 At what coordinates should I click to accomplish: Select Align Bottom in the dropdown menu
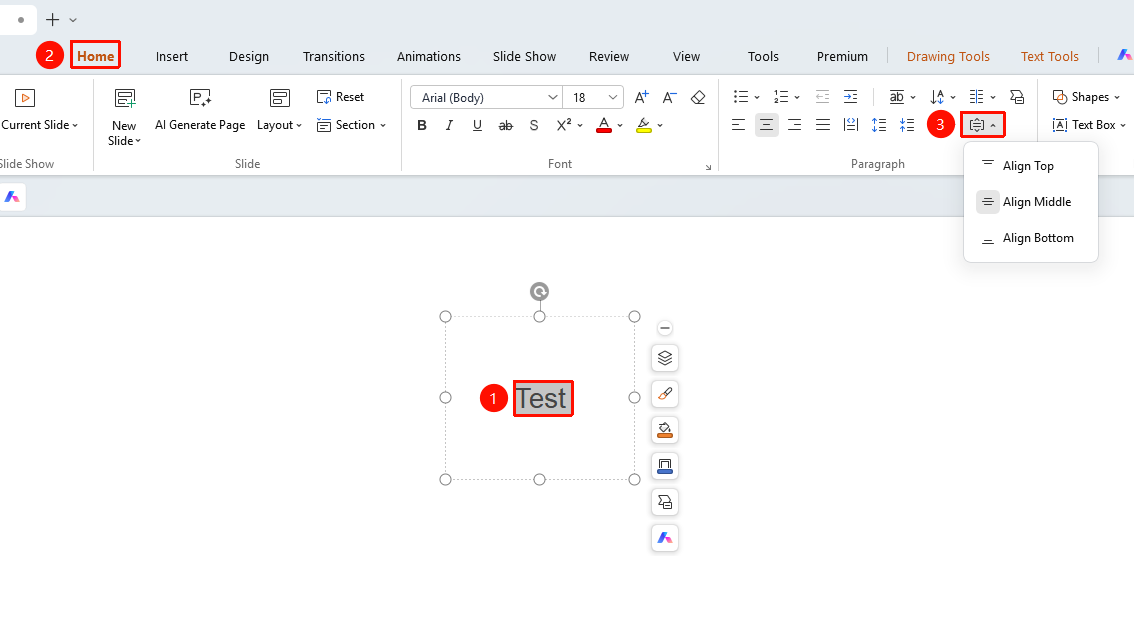coord(1031,238)
